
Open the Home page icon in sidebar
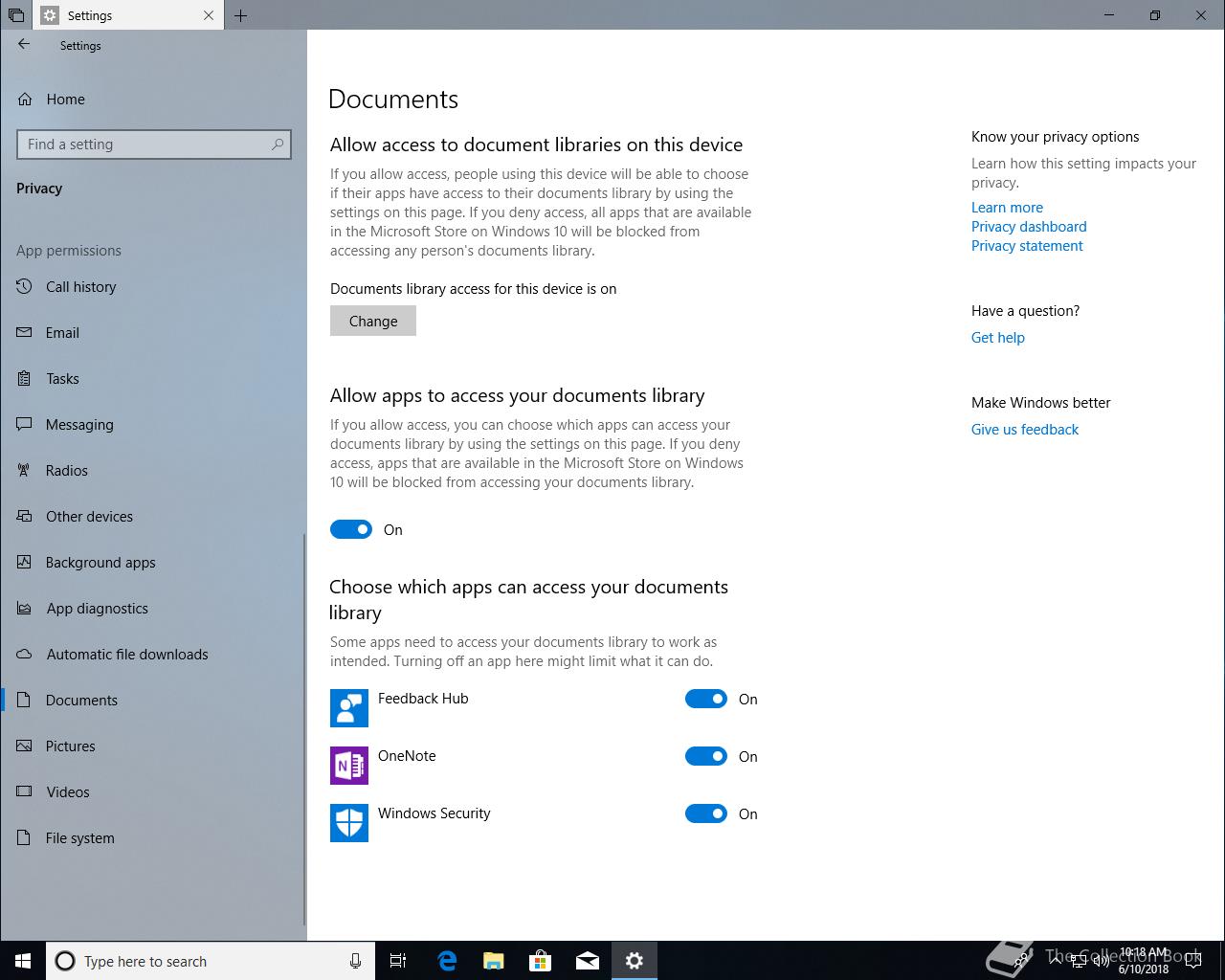click(x=25, y=99)
